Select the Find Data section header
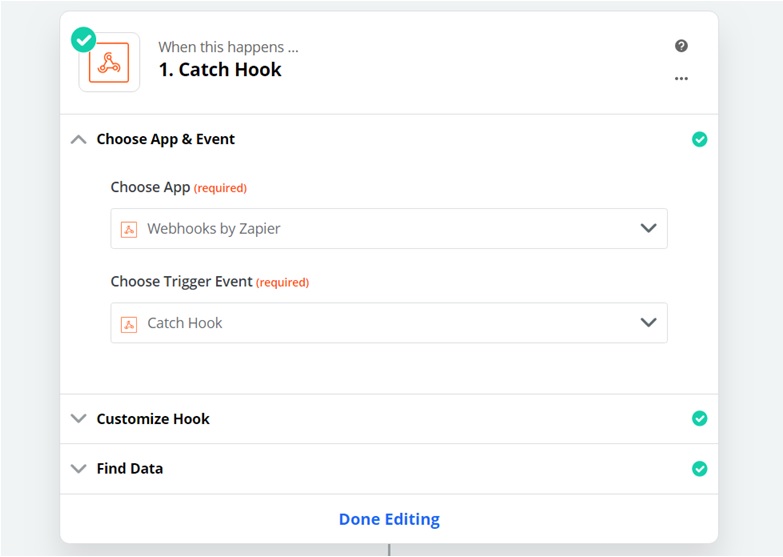 point(130,468)
